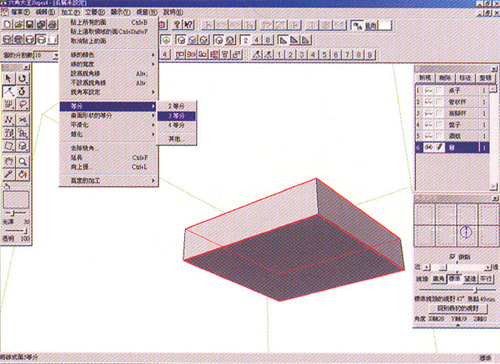The height and width of the screenshot is (364, 500).
Task: Choose the eyedropper tool
Action: [9, 174]
